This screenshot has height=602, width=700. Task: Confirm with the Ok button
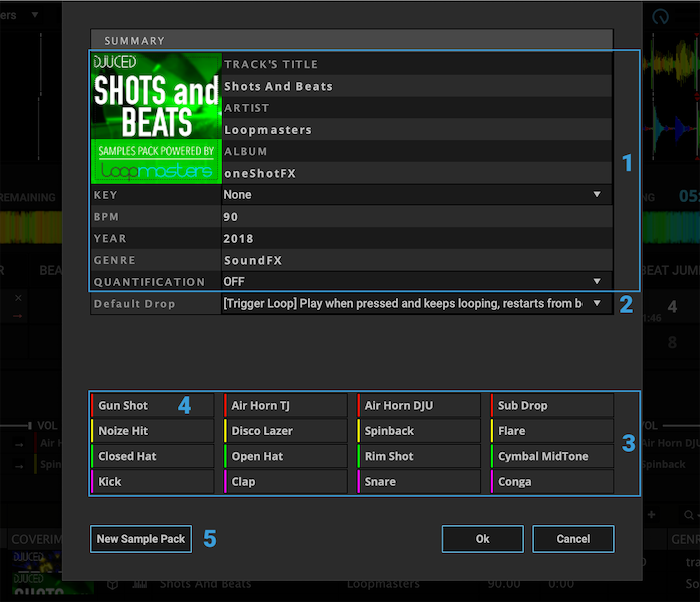(482, 539)
